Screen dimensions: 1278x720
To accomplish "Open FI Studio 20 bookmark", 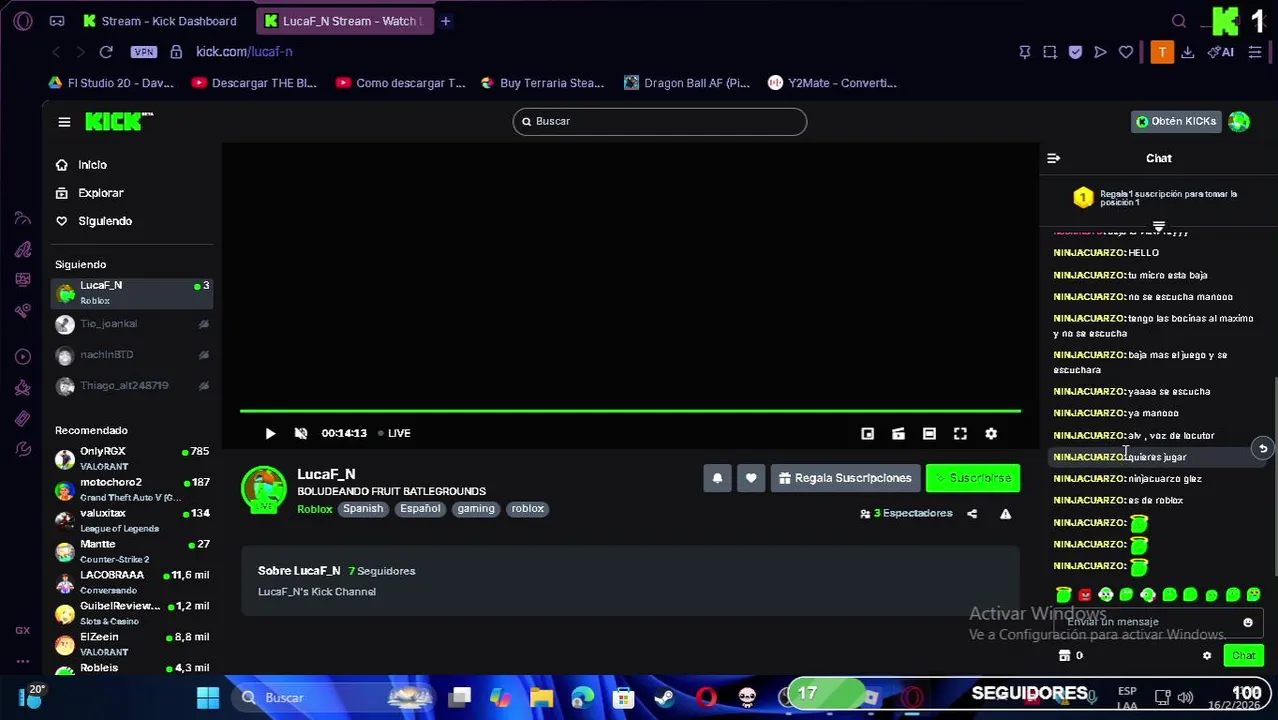I will (x=111, y=83).
